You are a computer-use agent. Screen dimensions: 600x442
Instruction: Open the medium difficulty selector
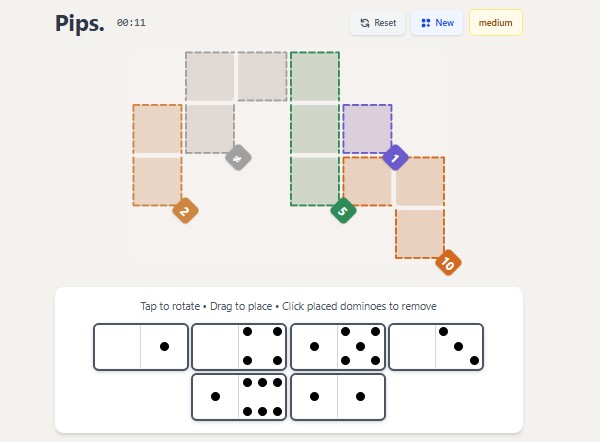coord(496,22)
